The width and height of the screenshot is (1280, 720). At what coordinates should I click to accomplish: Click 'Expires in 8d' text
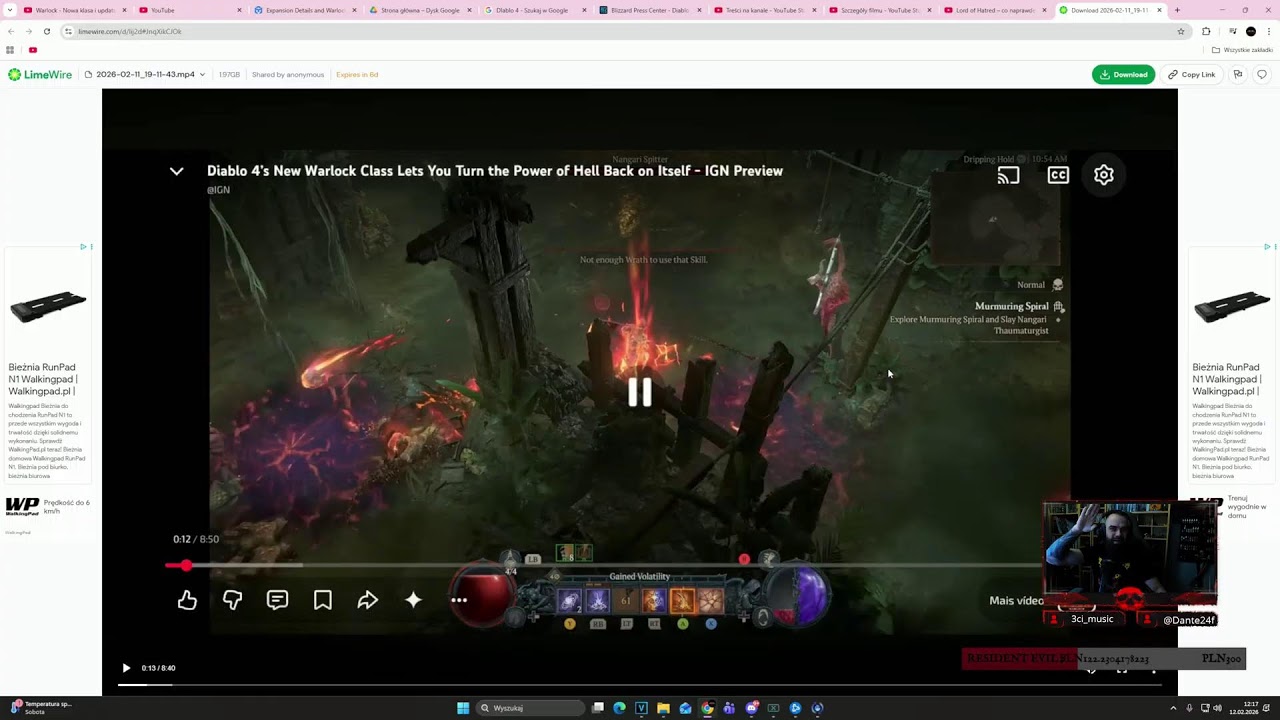357,74
